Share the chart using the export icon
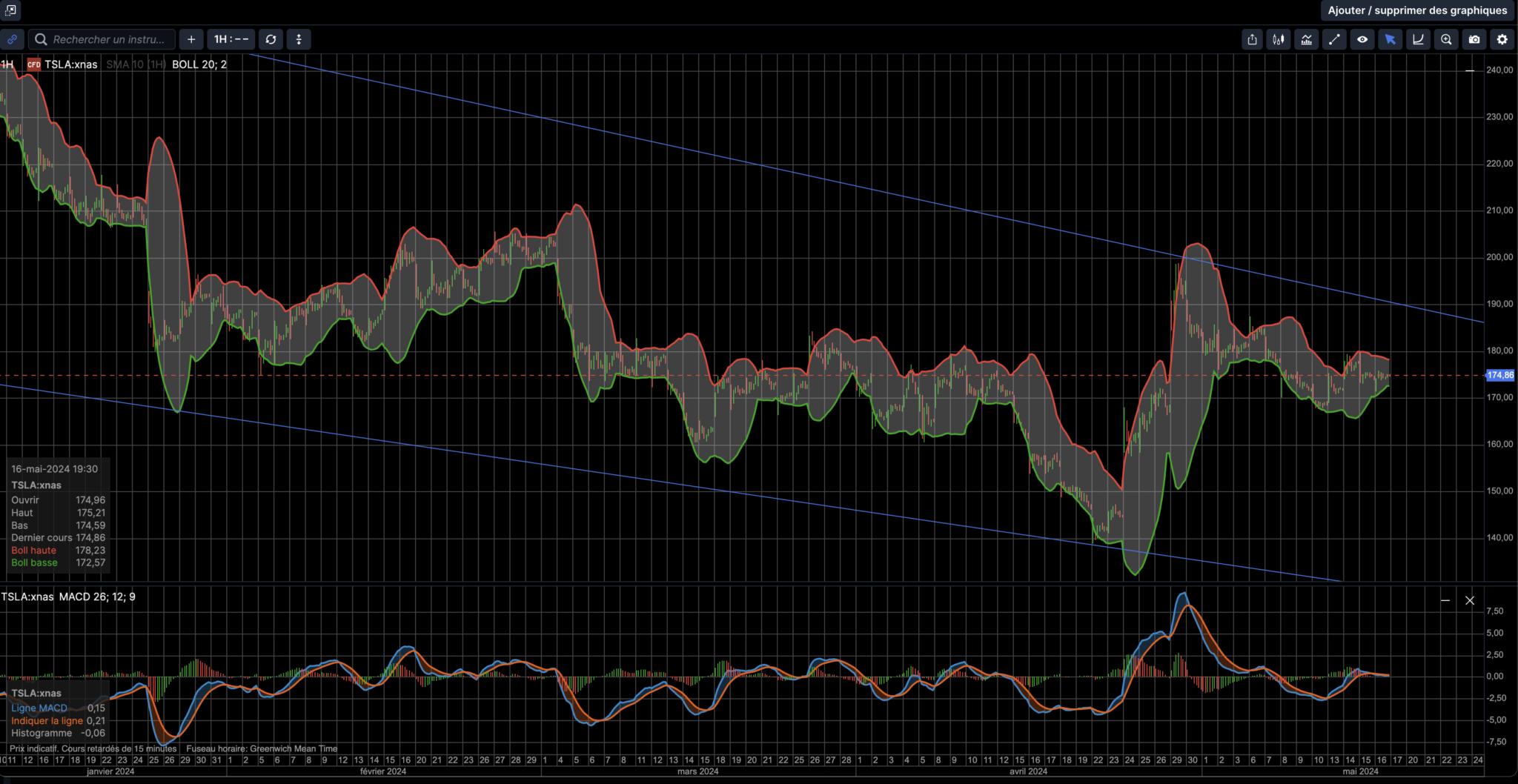This screenshot has height=784, width=1518. (x=1252, y=39)
